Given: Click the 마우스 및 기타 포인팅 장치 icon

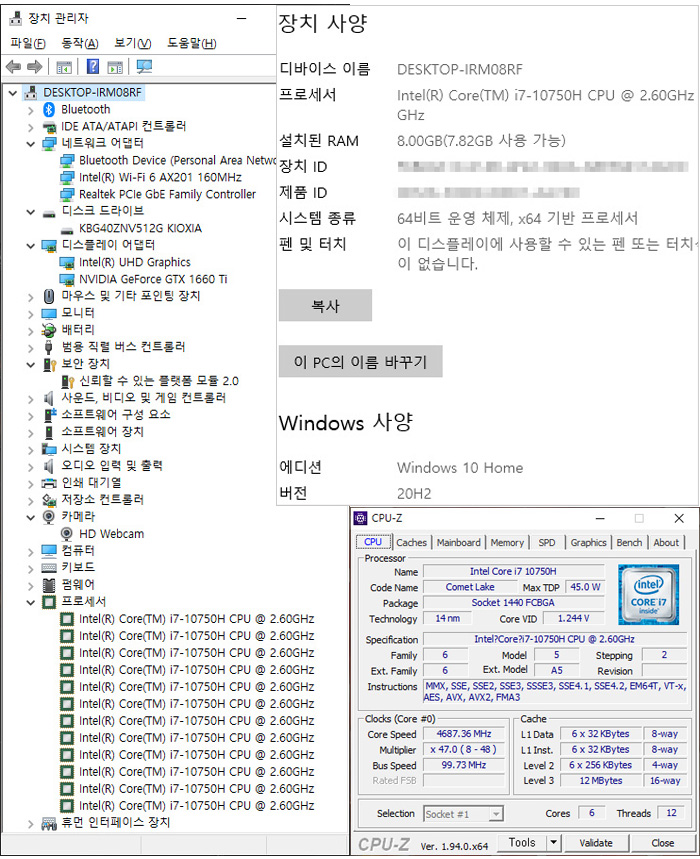Looking at the screenshot, I should (49, 296).
